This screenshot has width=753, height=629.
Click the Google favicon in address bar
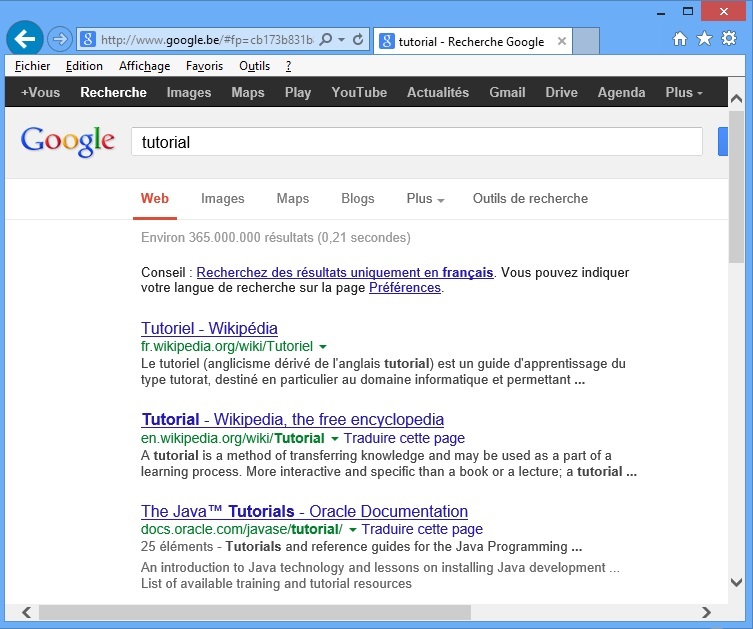(87, 39)
